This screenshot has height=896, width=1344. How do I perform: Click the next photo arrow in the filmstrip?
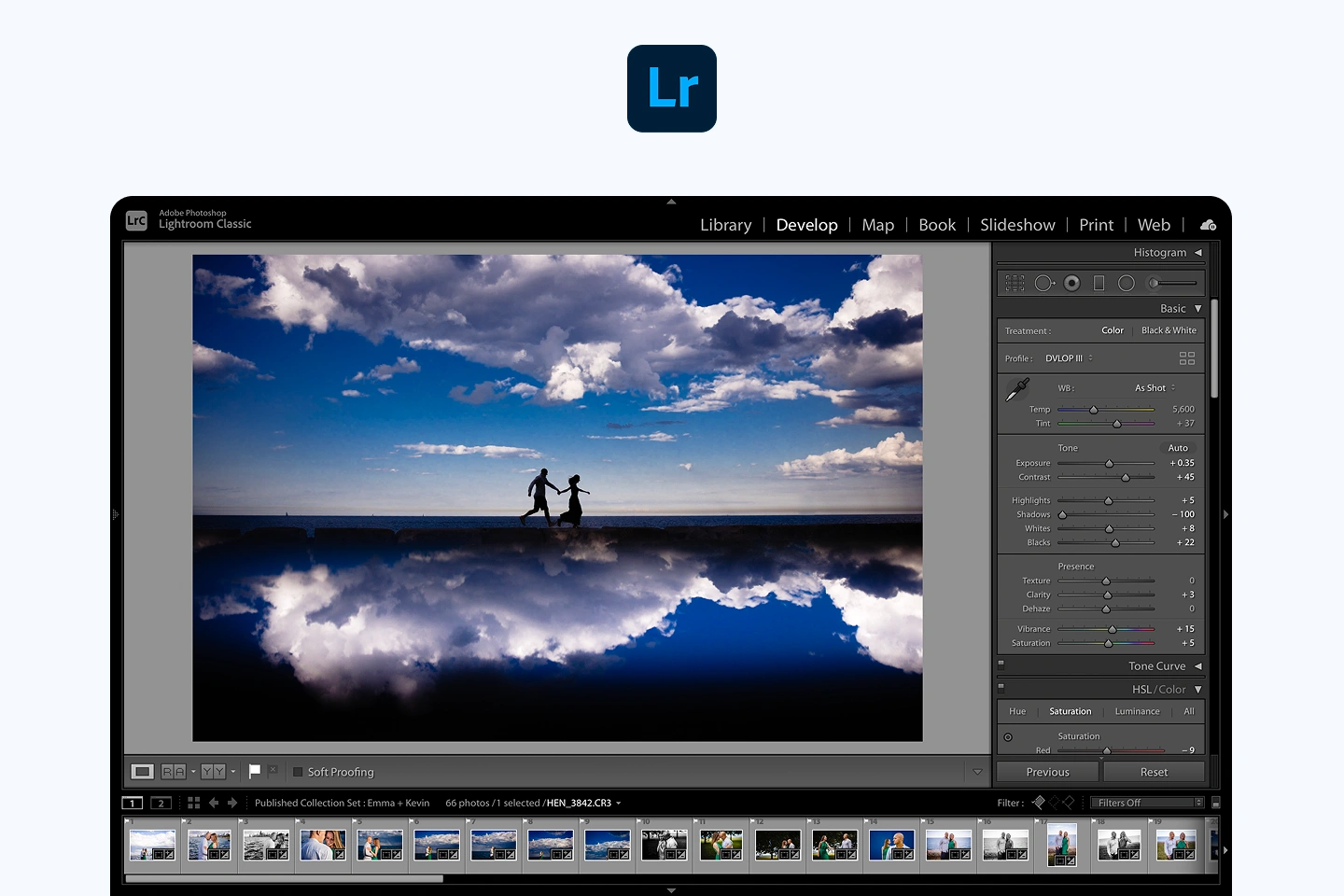coord(231,802)
